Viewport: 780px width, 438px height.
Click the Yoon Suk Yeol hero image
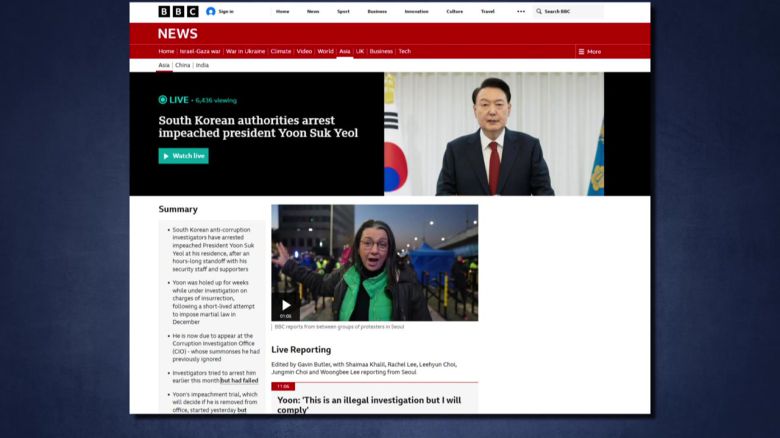coord(494,133)
